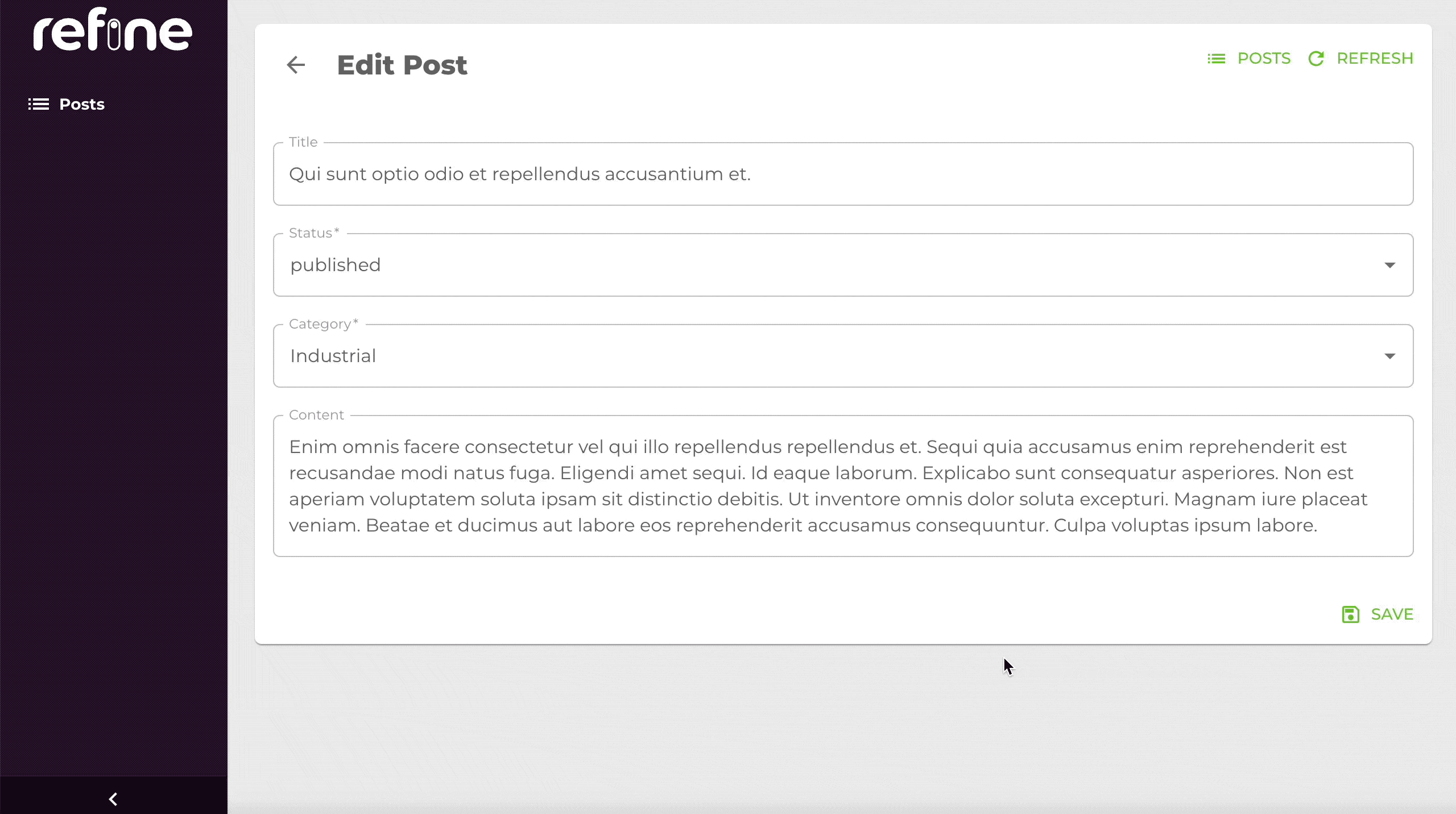Click the circular refresh arrow icon
The image size is (1456, 814).
[1316, 59]
